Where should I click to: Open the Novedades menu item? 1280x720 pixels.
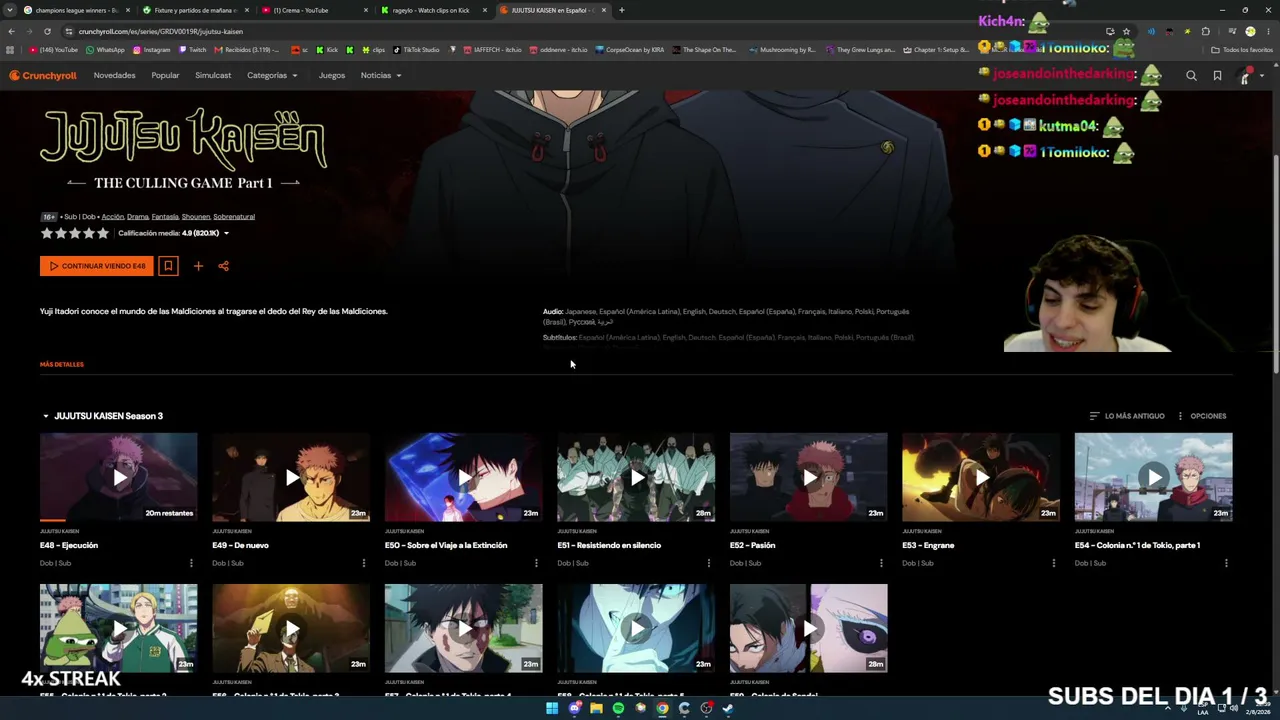(x=114, y=75)
